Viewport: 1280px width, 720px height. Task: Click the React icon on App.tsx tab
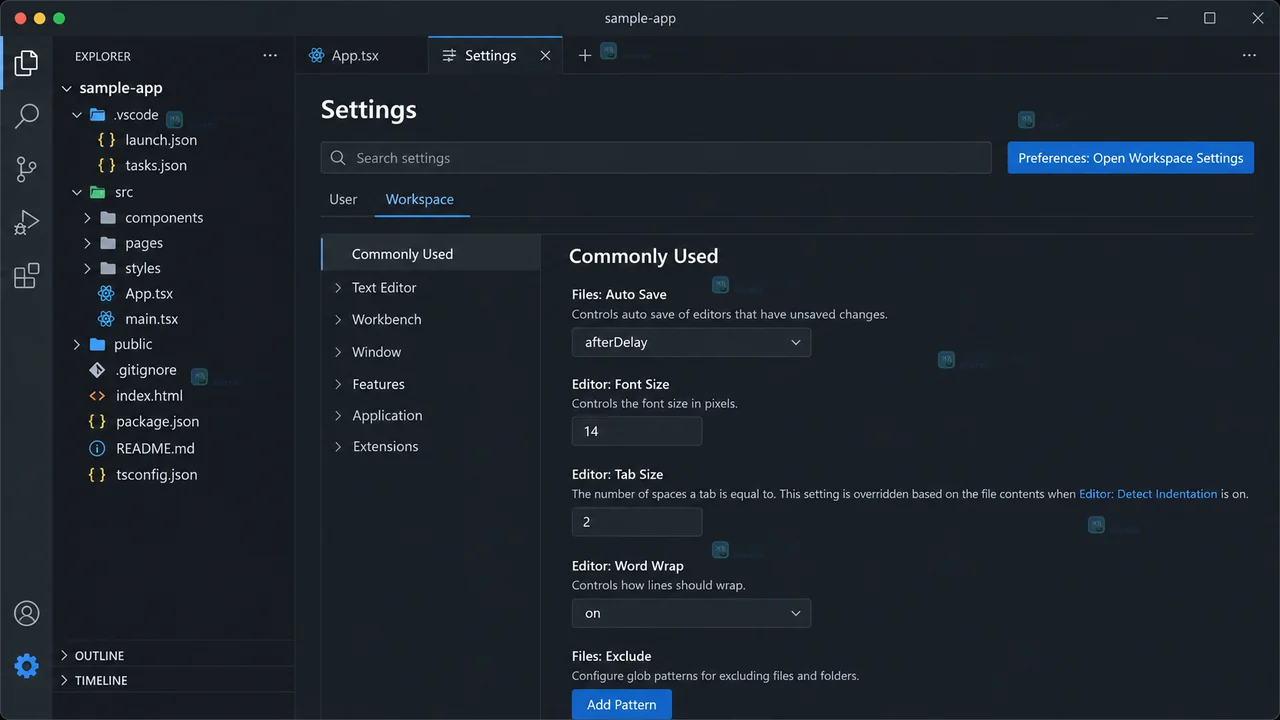pos(317,56)
